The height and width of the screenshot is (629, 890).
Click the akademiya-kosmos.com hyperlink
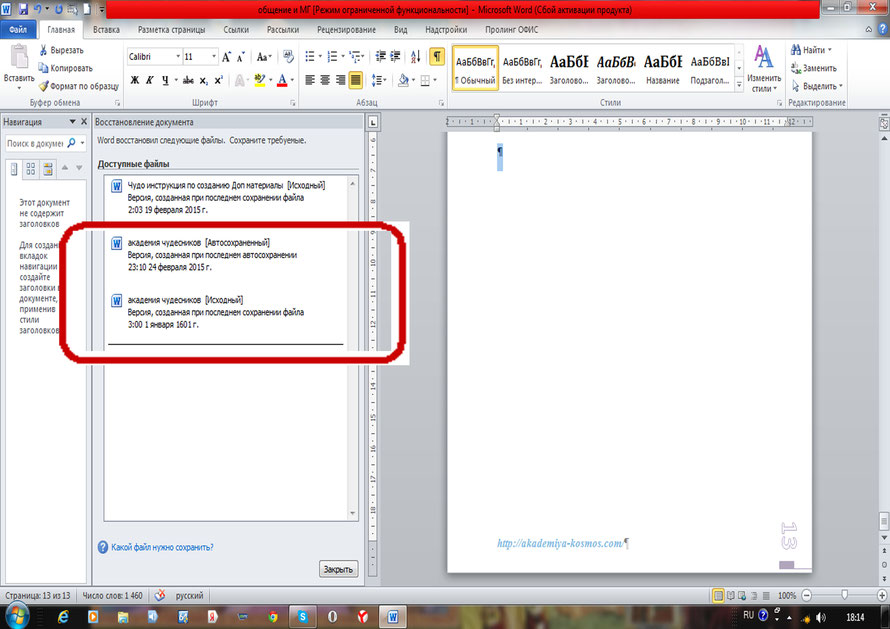[x=560, y=543]
